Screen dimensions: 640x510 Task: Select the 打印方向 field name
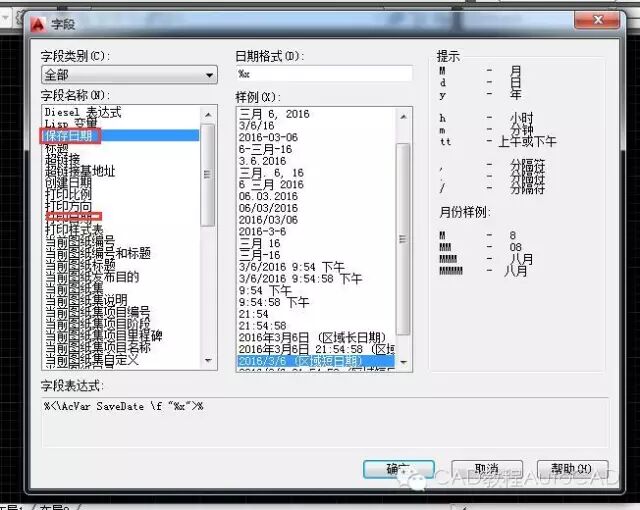point(68,206)
